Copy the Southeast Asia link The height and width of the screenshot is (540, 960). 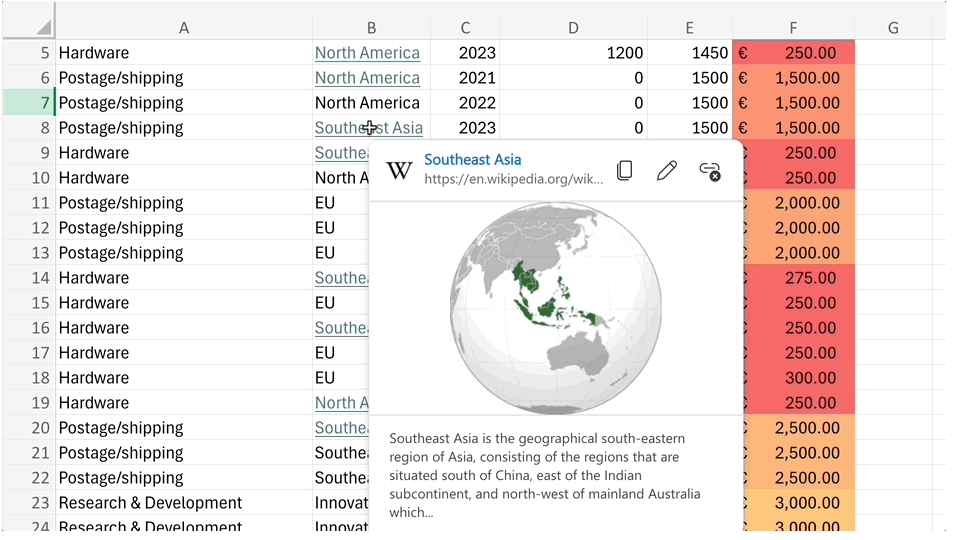click(x=625, y=171)
